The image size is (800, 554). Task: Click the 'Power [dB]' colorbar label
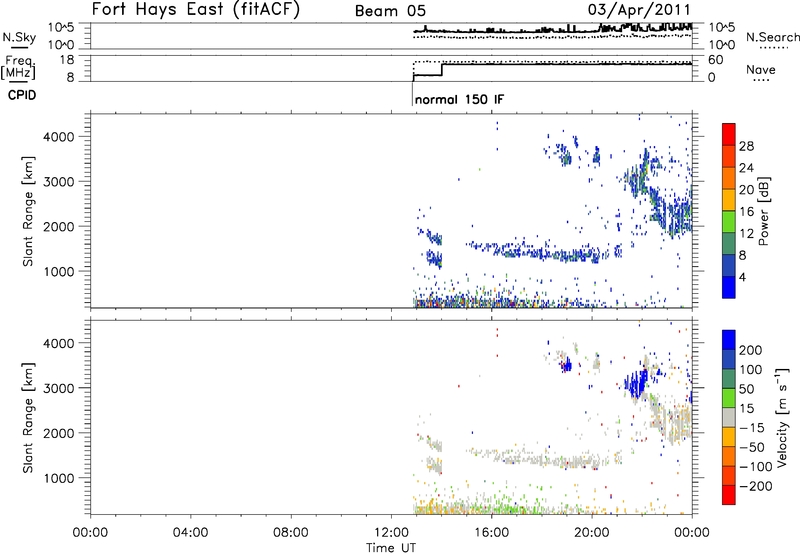pyautogui.click(x=764, y=211)
